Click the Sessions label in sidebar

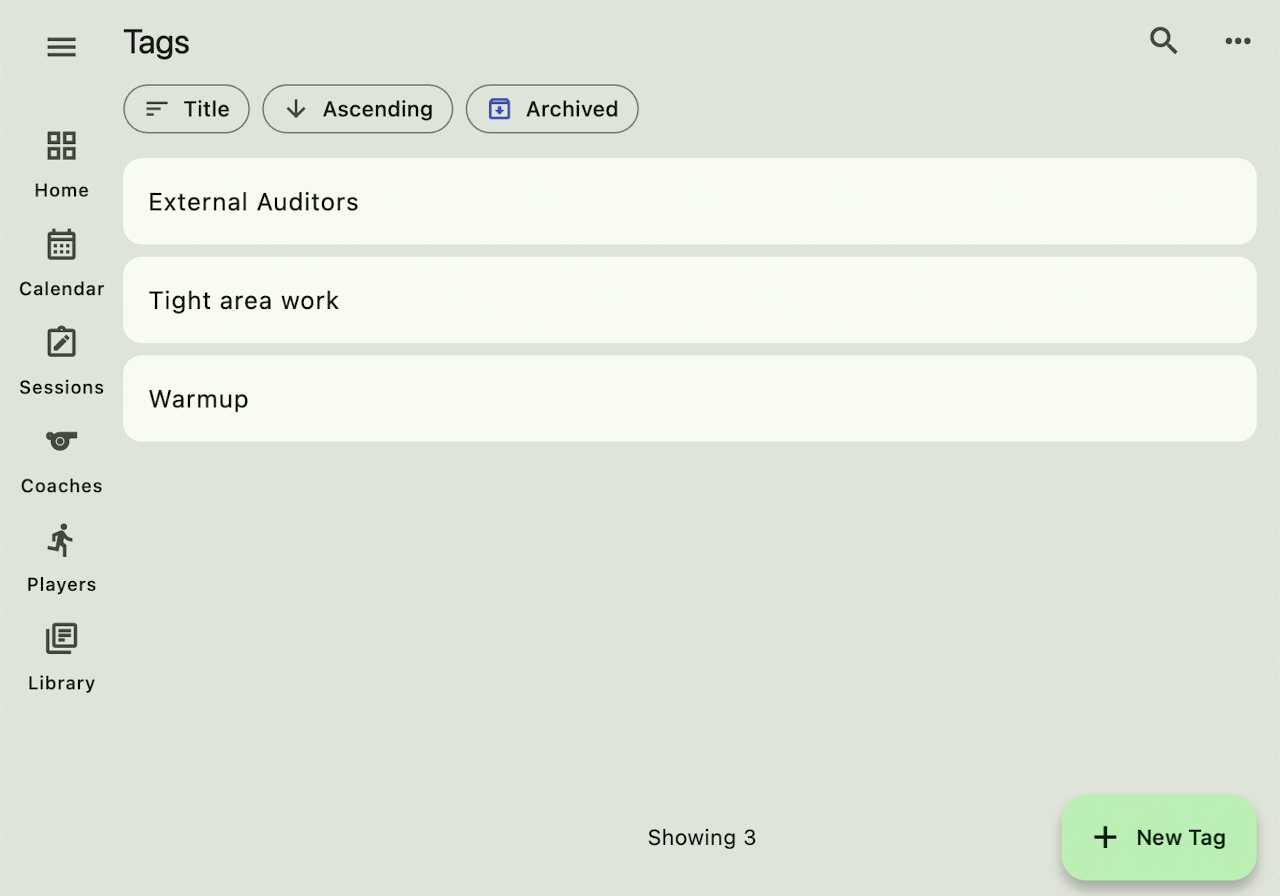click(61, 387)
